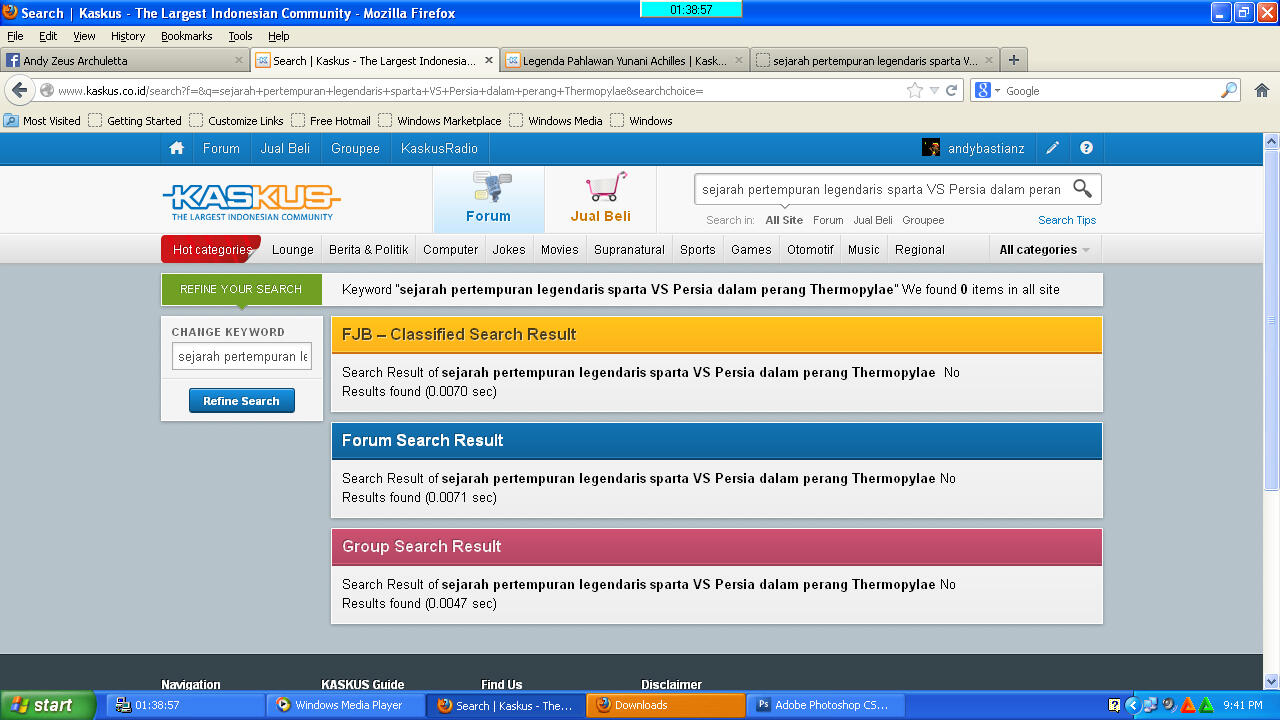
Task: Click the 01:38:57 taskbar item
Action: point(185,705)
